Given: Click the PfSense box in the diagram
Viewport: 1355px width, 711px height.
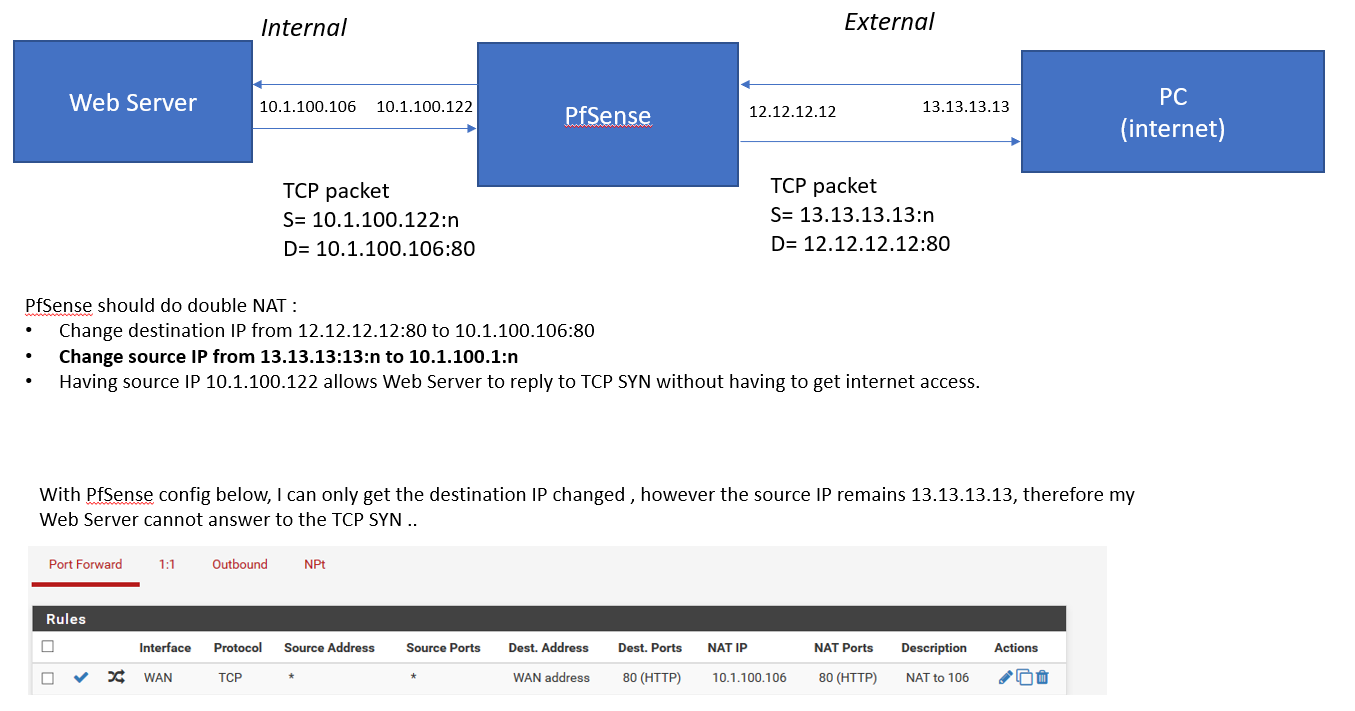Looking at the screenshot, I should tap(607, 115).
